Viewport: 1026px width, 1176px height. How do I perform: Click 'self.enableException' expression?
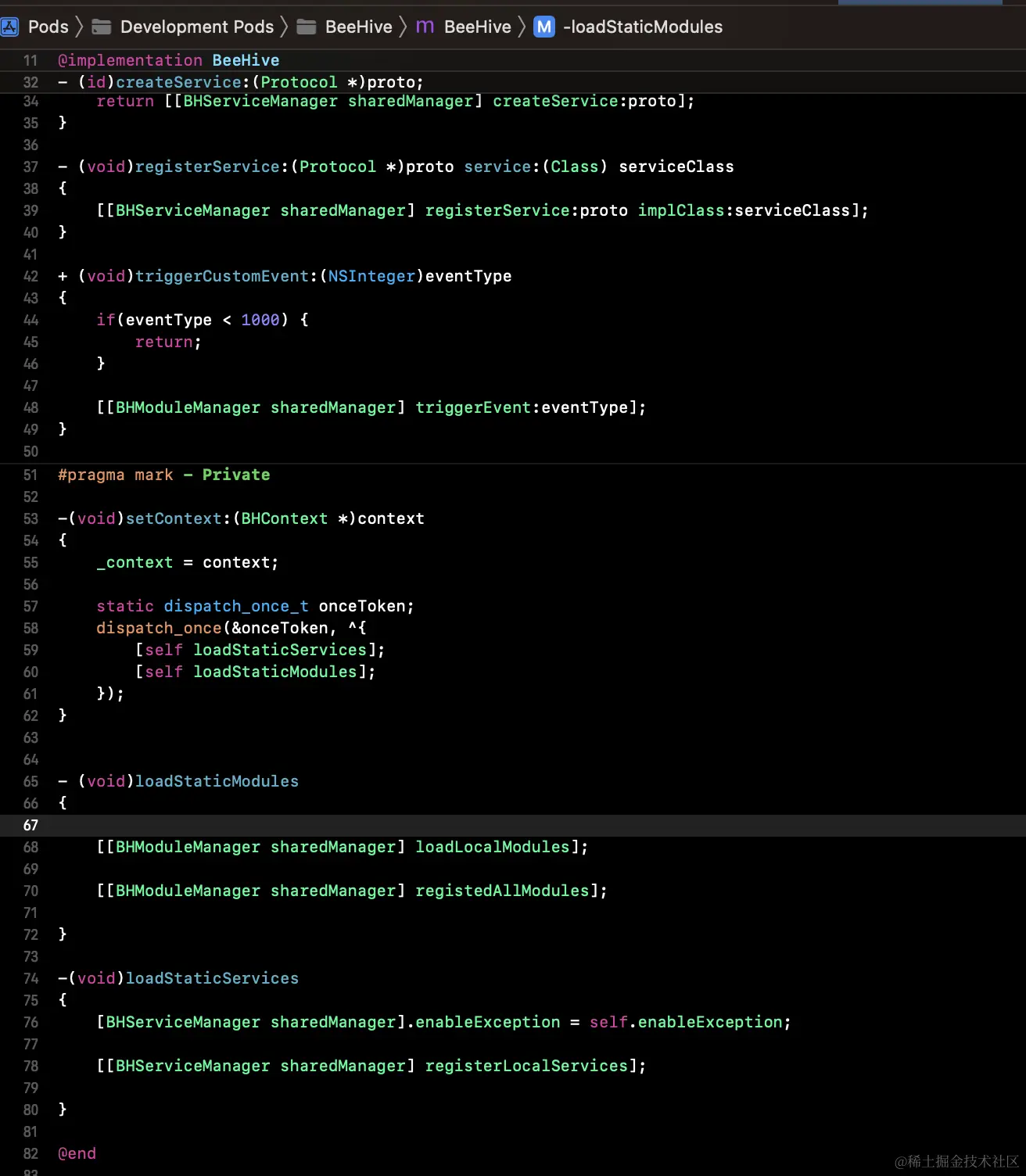coord(686,1022)
